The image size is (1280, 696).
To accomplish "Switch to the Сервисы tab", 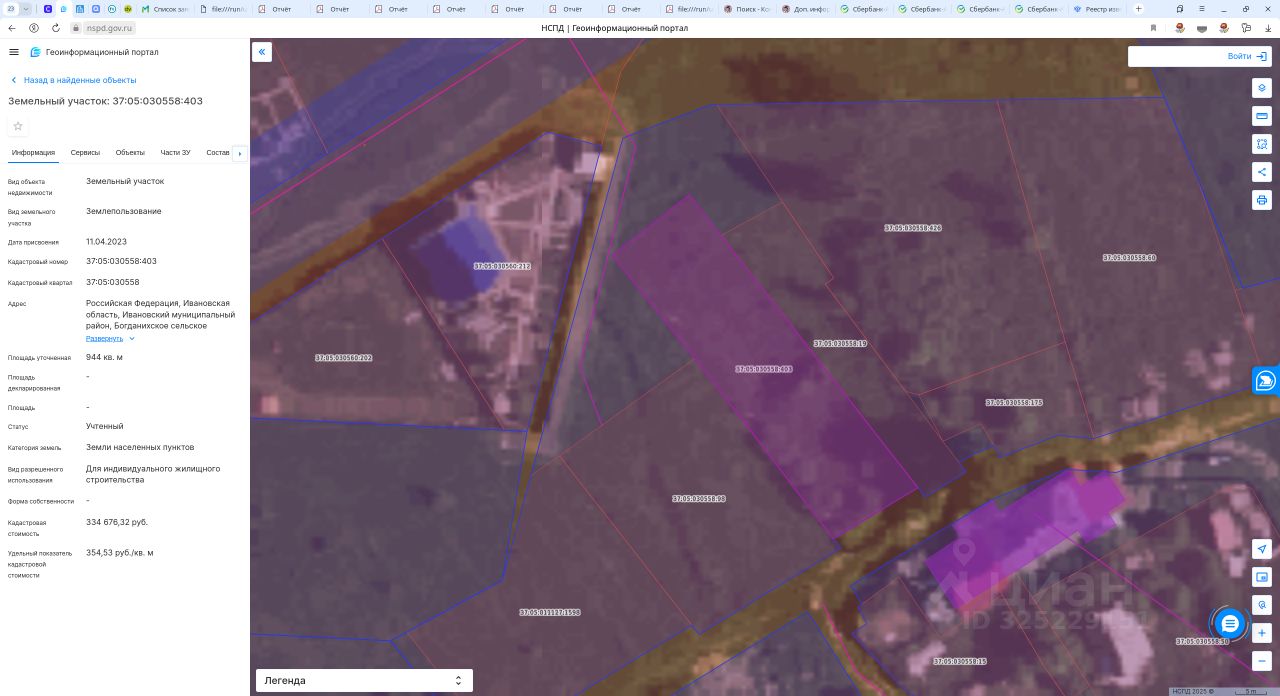I will (x=85, y=153).
